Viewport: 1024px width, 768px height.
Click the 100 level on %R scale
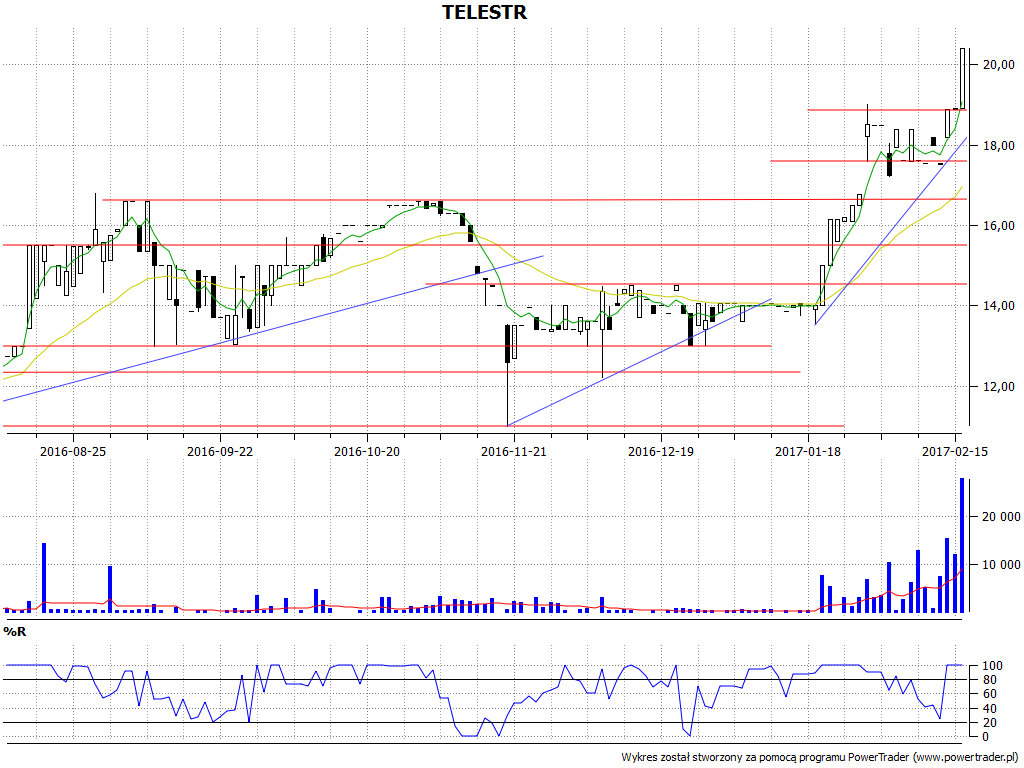[x=992, y=666]
